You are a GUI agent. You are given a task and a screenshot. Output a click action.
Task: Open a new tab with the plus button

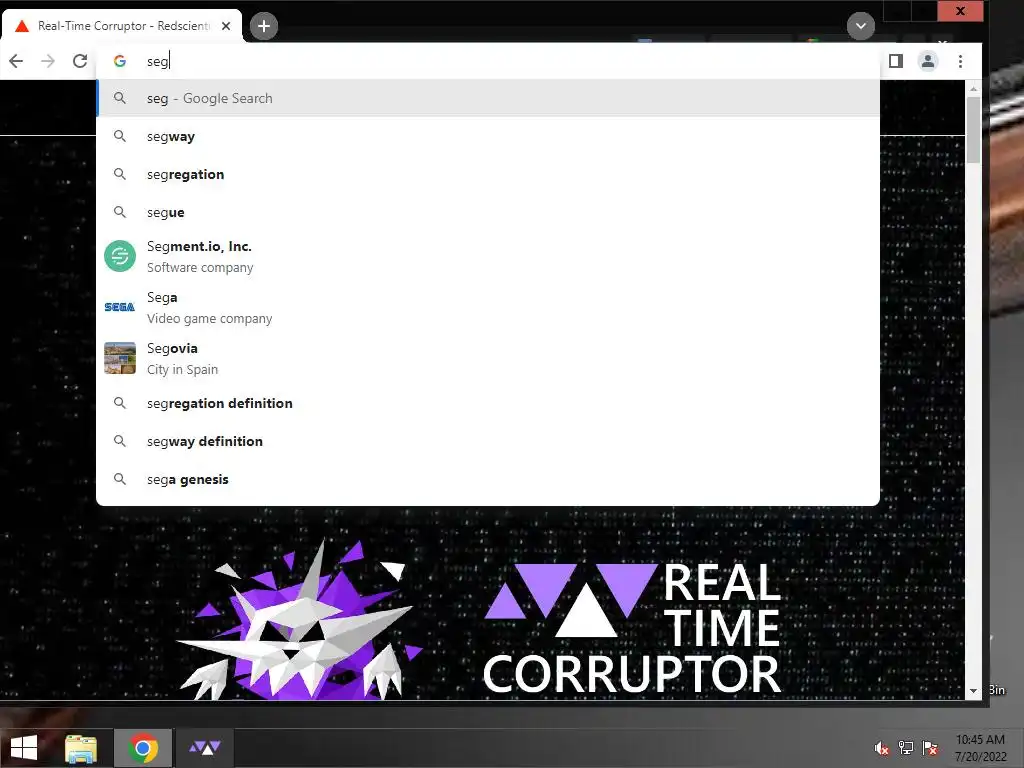[x=264, y=26]
